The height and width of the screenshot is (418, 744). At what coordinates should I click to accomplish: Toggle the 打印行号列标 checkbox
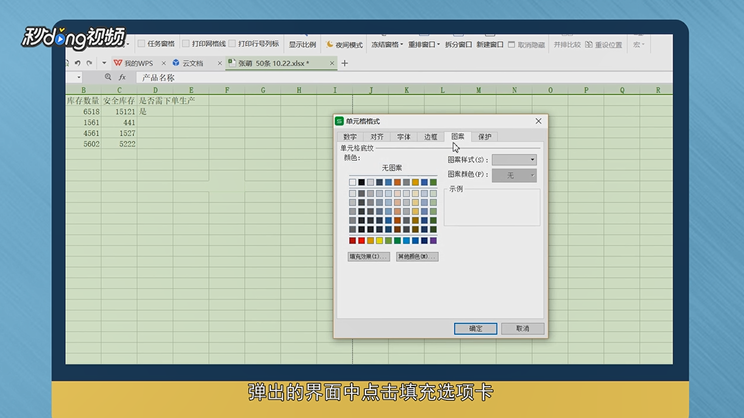tap(232, 44)
